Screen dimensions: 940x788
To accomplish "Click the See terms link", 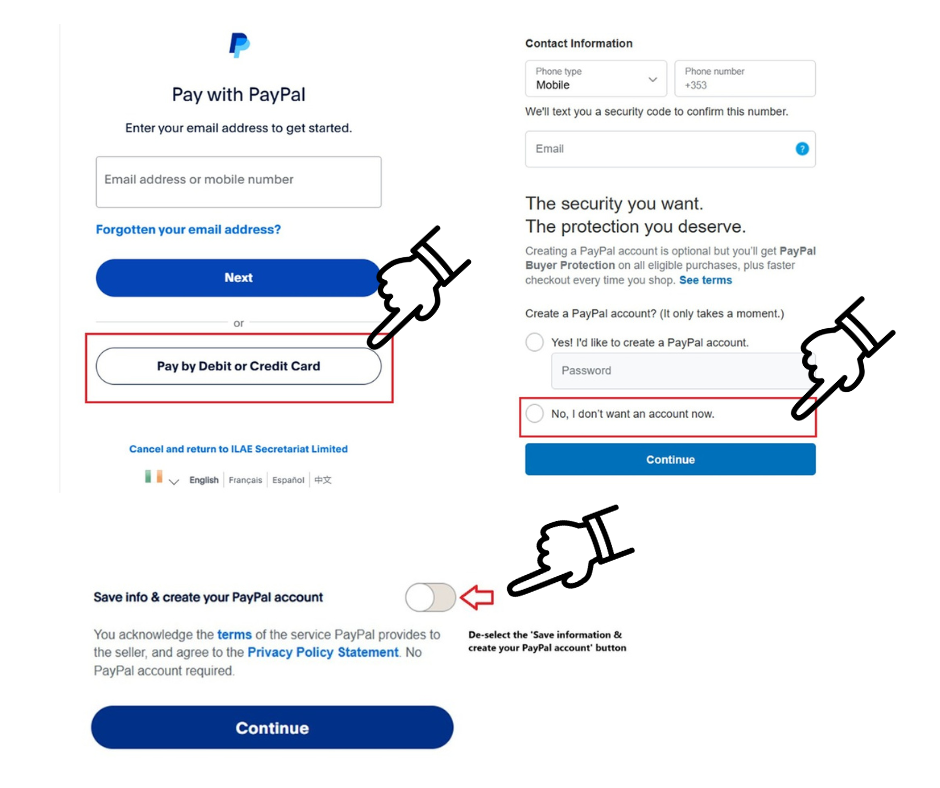I will (x=705, y=280).
